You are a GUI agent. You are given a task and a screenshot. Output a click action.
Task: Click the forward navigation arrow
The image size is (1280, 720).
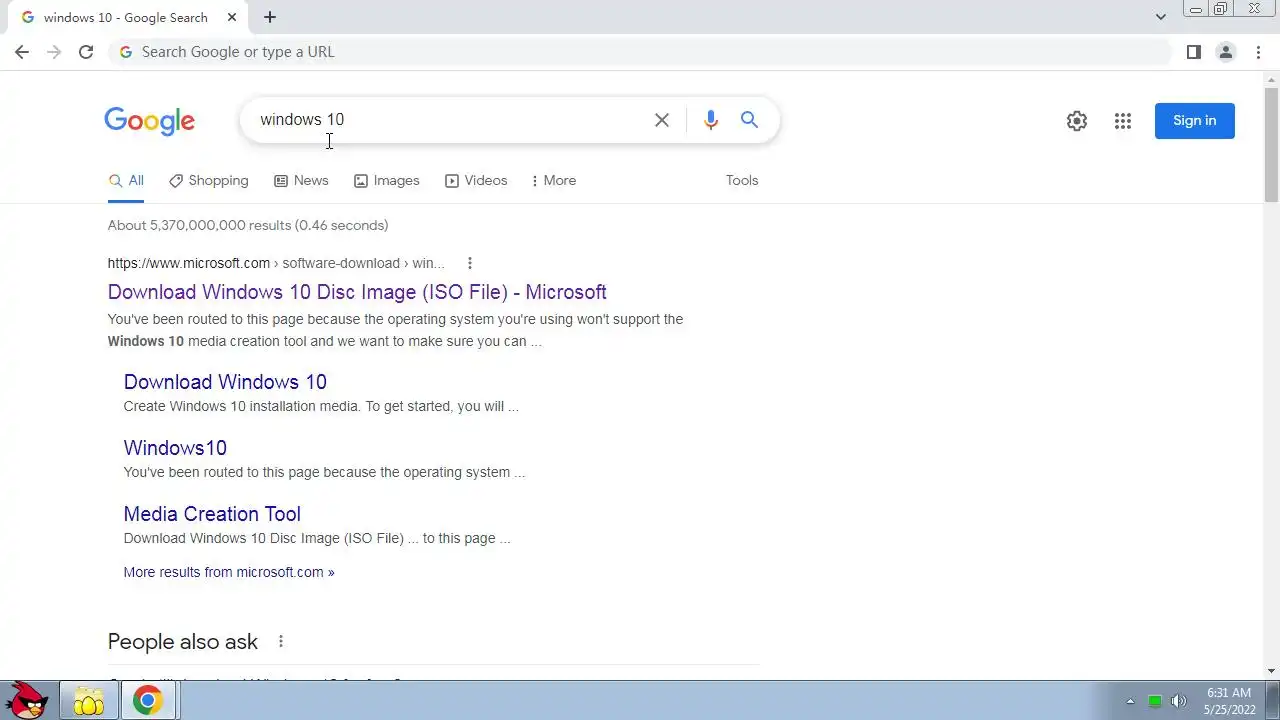54,52
